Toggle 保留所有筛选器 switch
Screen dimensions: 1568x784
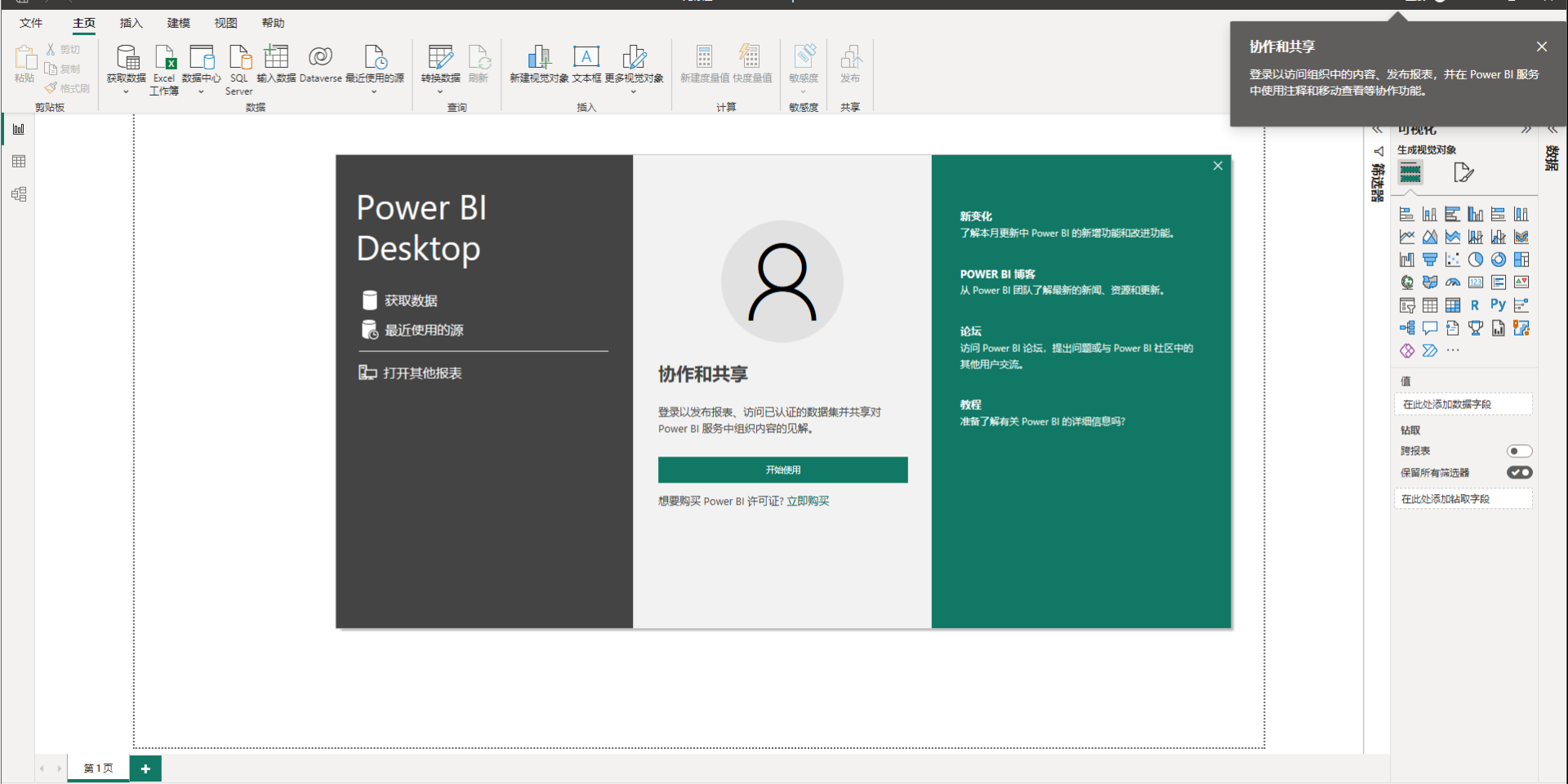point(1519,472)
